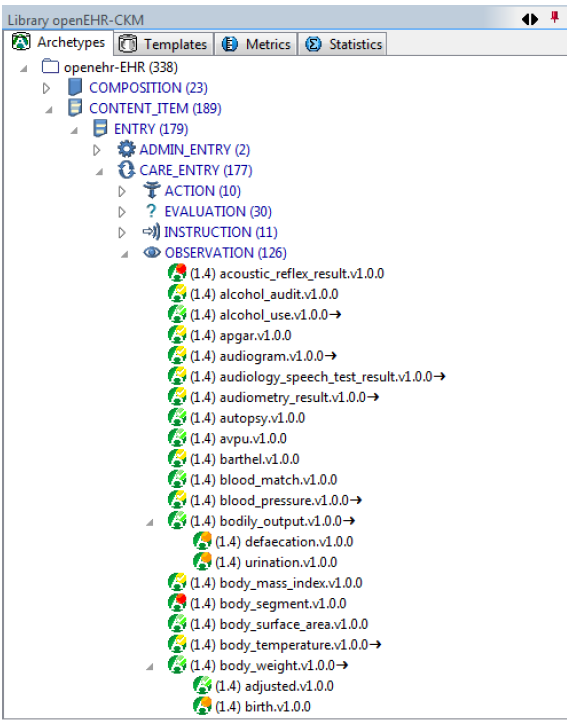
Task: Open the Statistics tab
Action: (343, 44)
